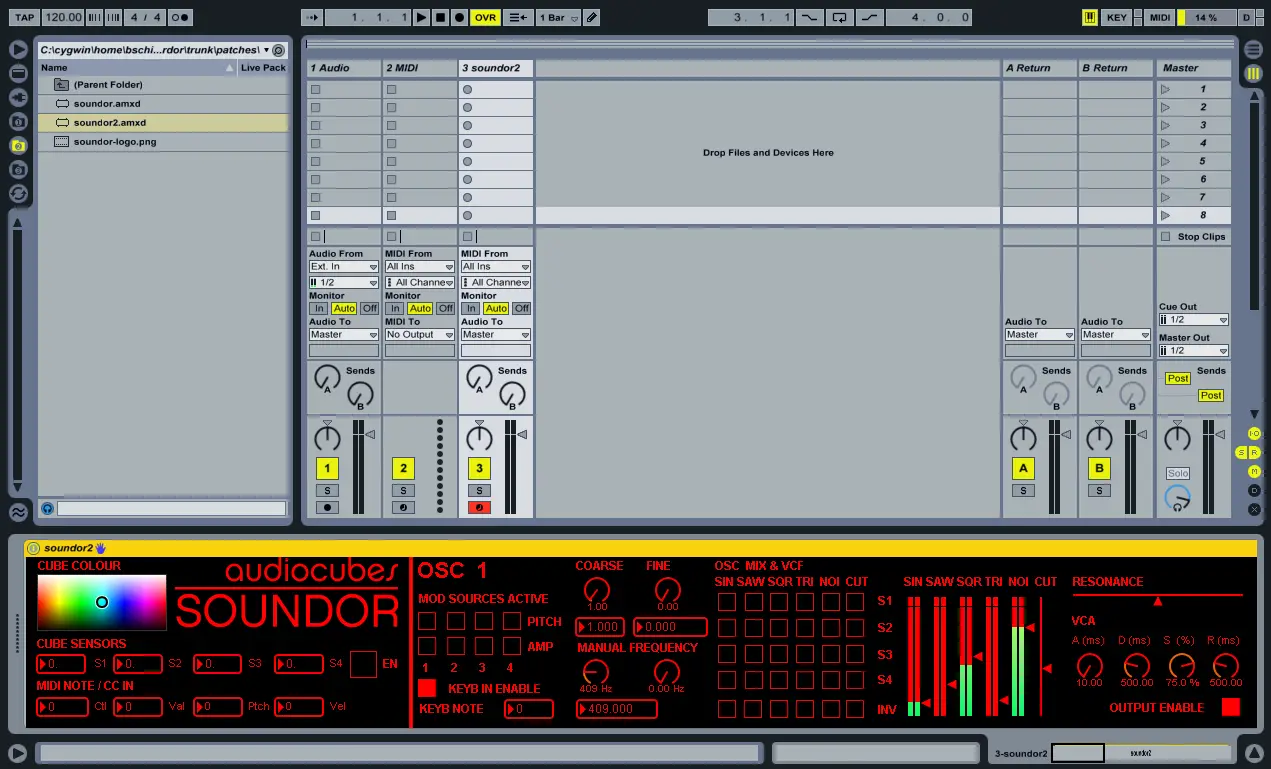
Task: Select the 3 soundor2 track header
Action: pyautogui.click(x=496, y=68)
